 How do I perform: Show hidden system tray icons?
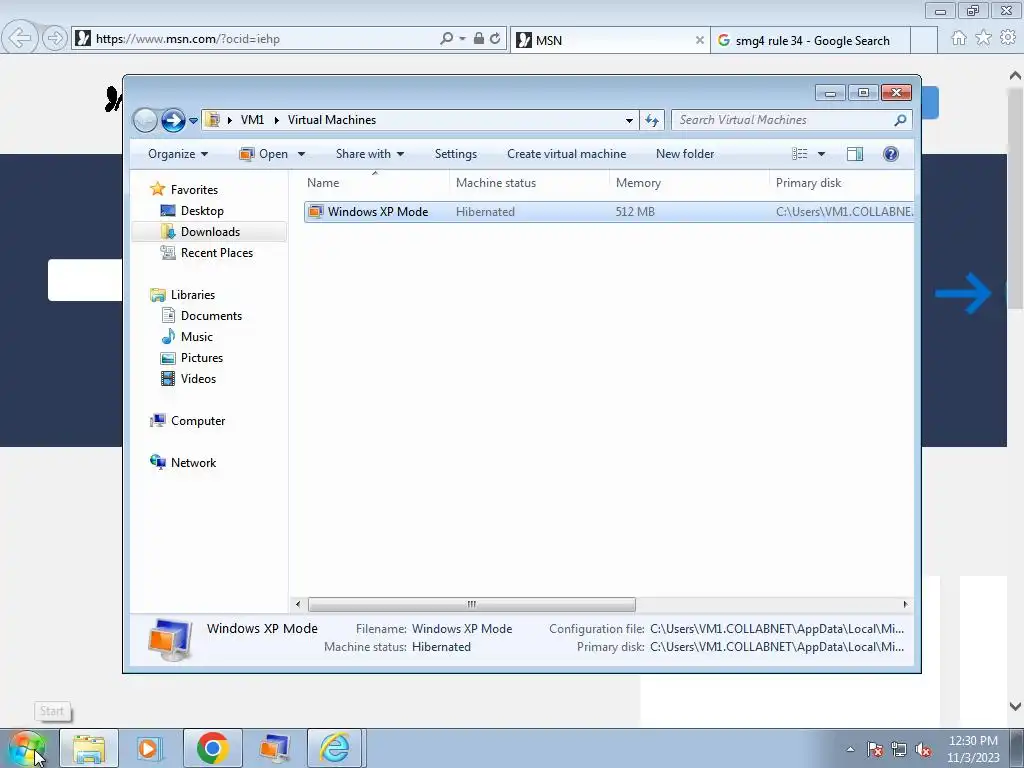click(x=850, y=750)
